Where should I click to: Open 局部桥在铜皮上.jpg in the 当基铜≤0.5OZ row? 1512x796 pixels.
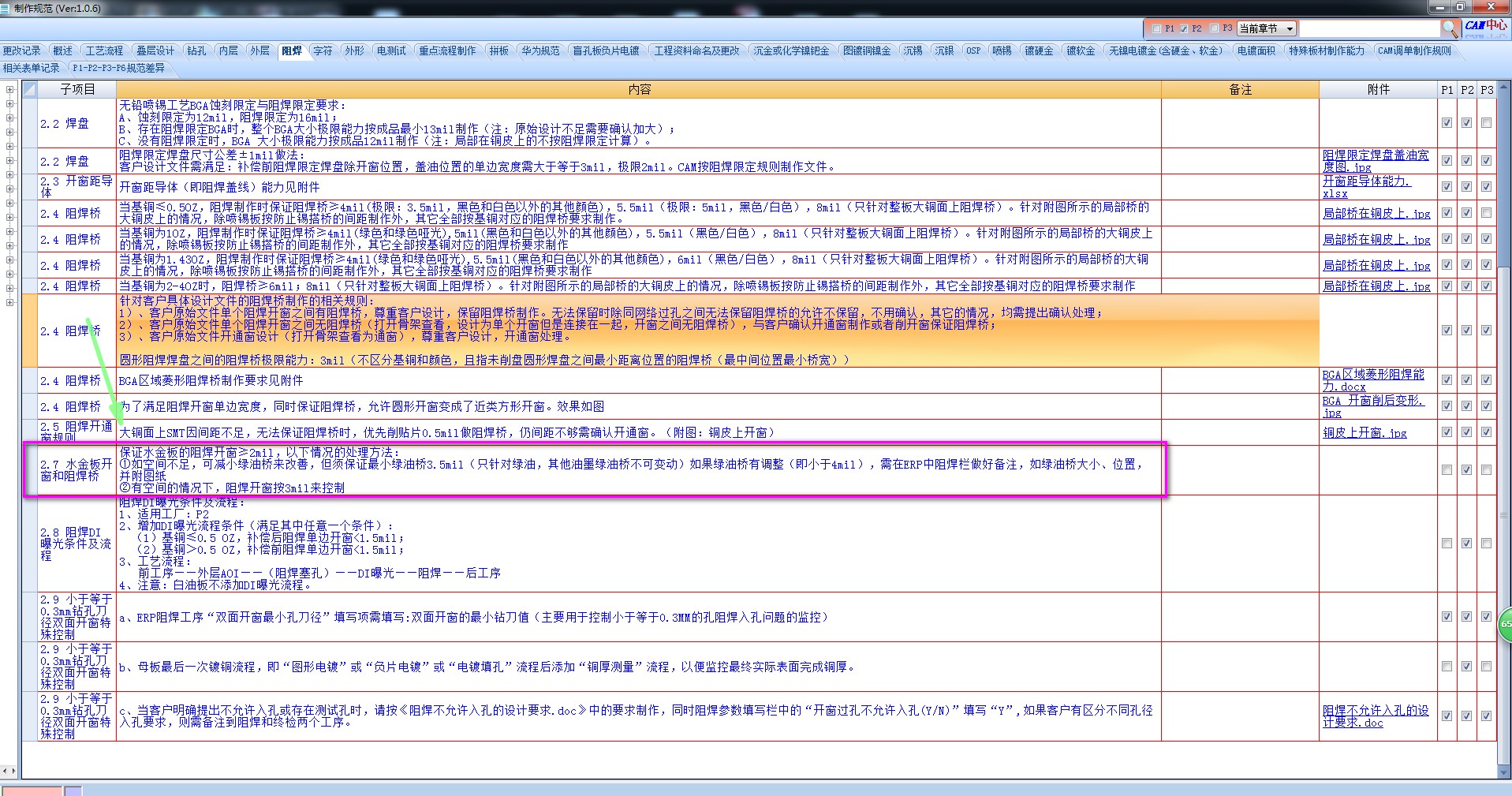(x=1376, y=213)
